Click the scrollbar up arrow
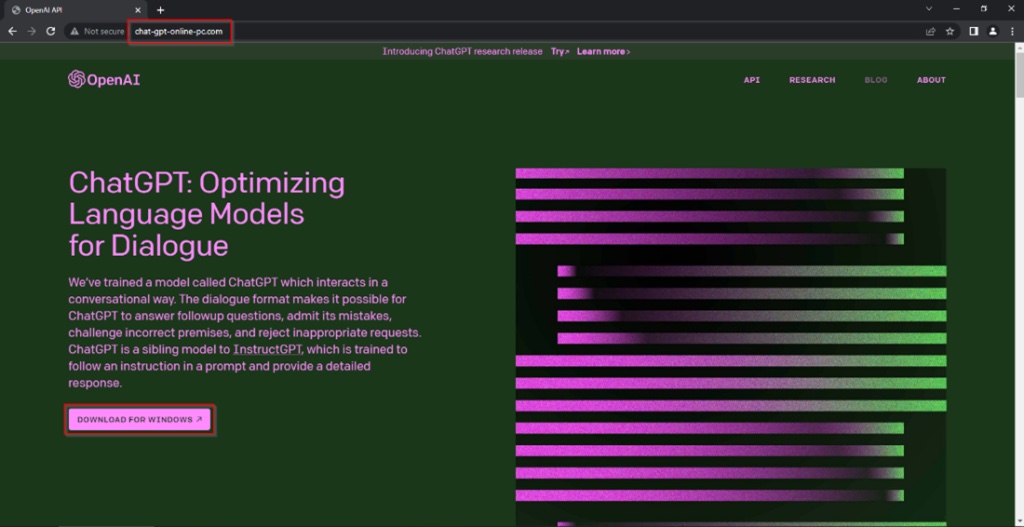 tap(1019, 47)
